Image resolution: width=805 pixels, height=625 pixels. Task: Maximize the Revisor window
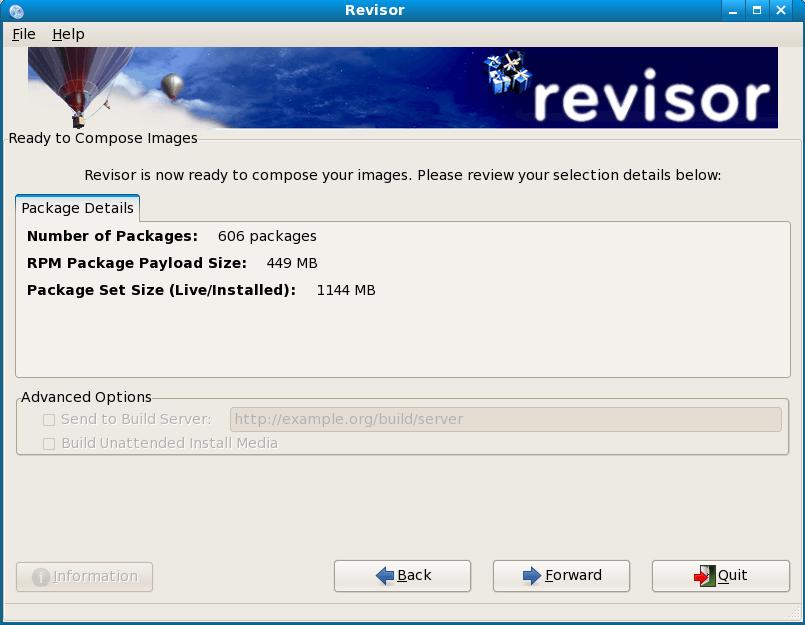[757, 10]
